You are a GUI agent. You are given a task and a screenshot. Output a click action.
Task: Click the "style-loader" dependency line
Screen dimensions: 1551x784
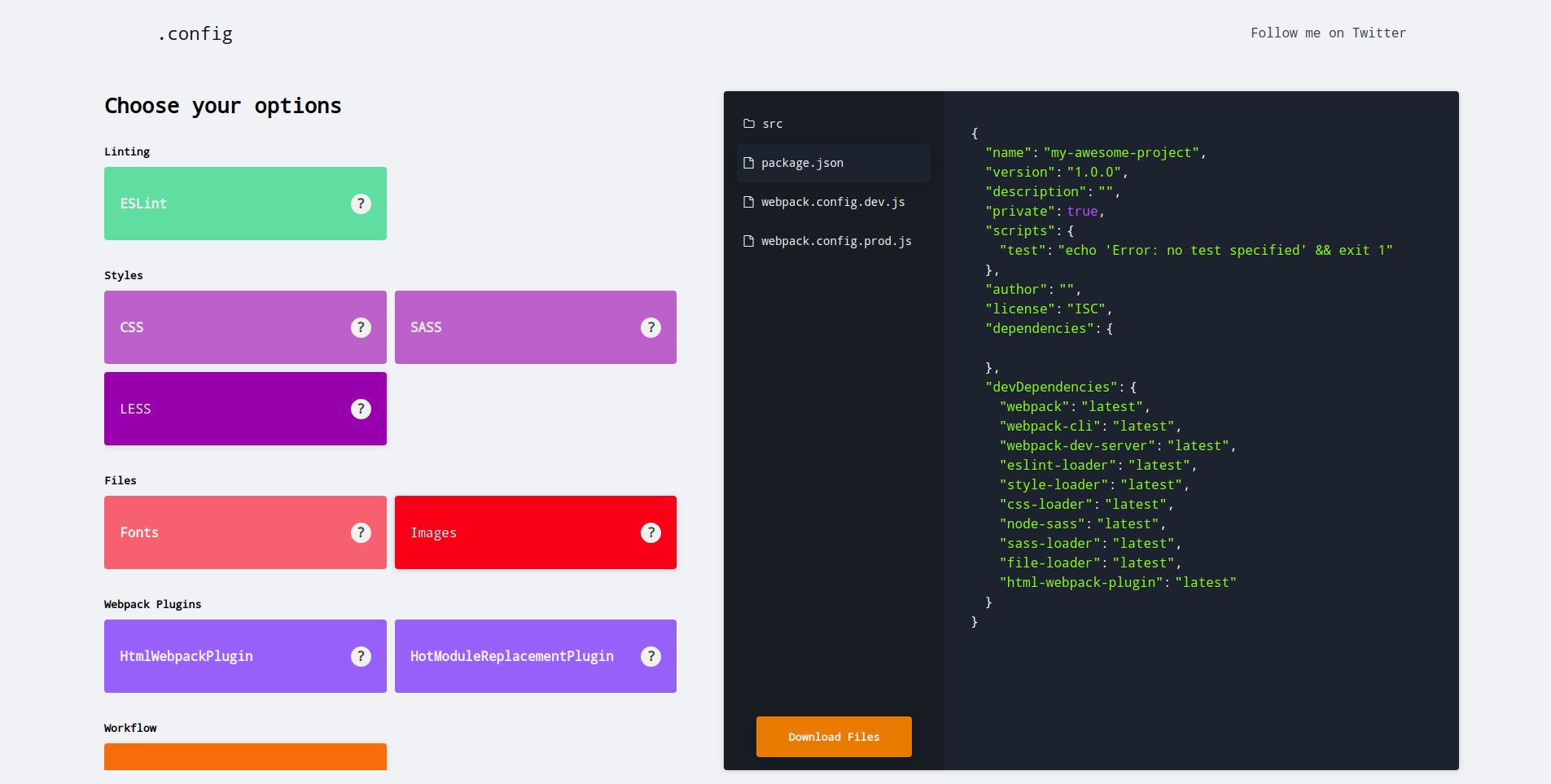1094,484
